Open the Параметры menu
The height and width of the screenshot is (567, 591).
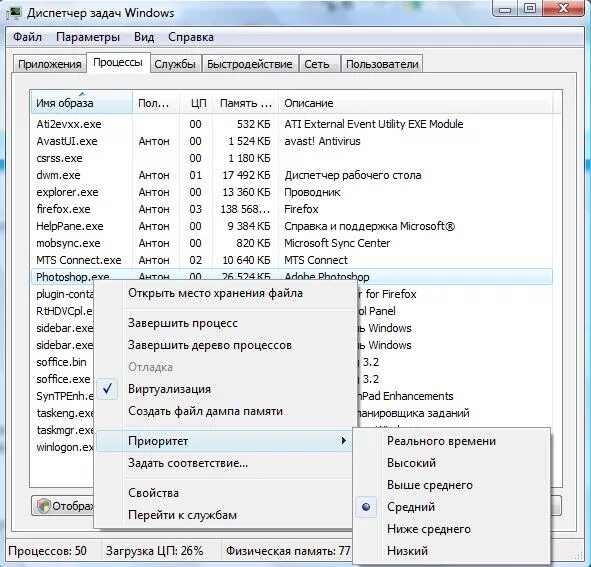coord(88,37)
